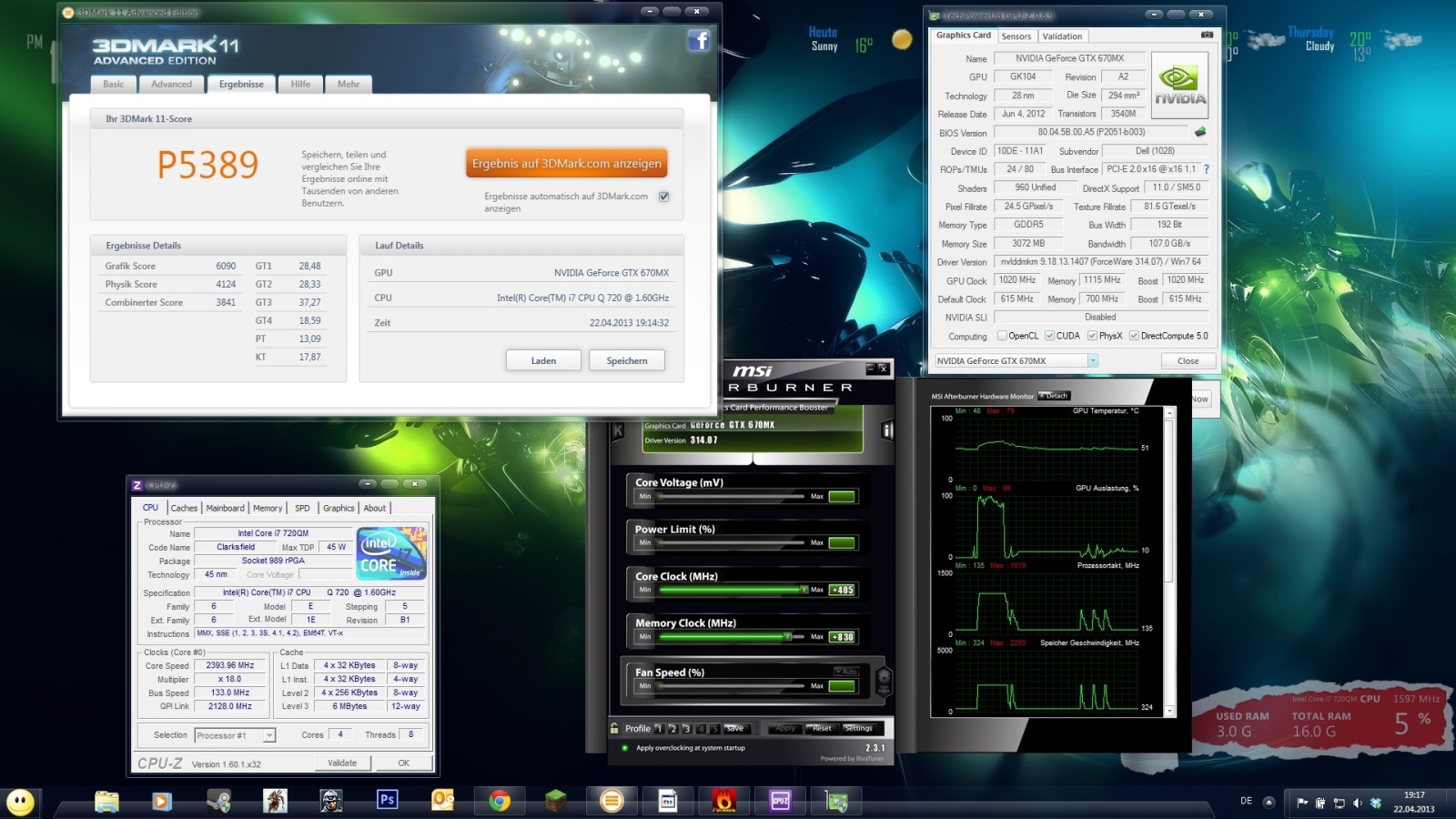The image size is (1456, 819).
Task: Click user define fan hexagon icon
Action: [x=883, y=680]
